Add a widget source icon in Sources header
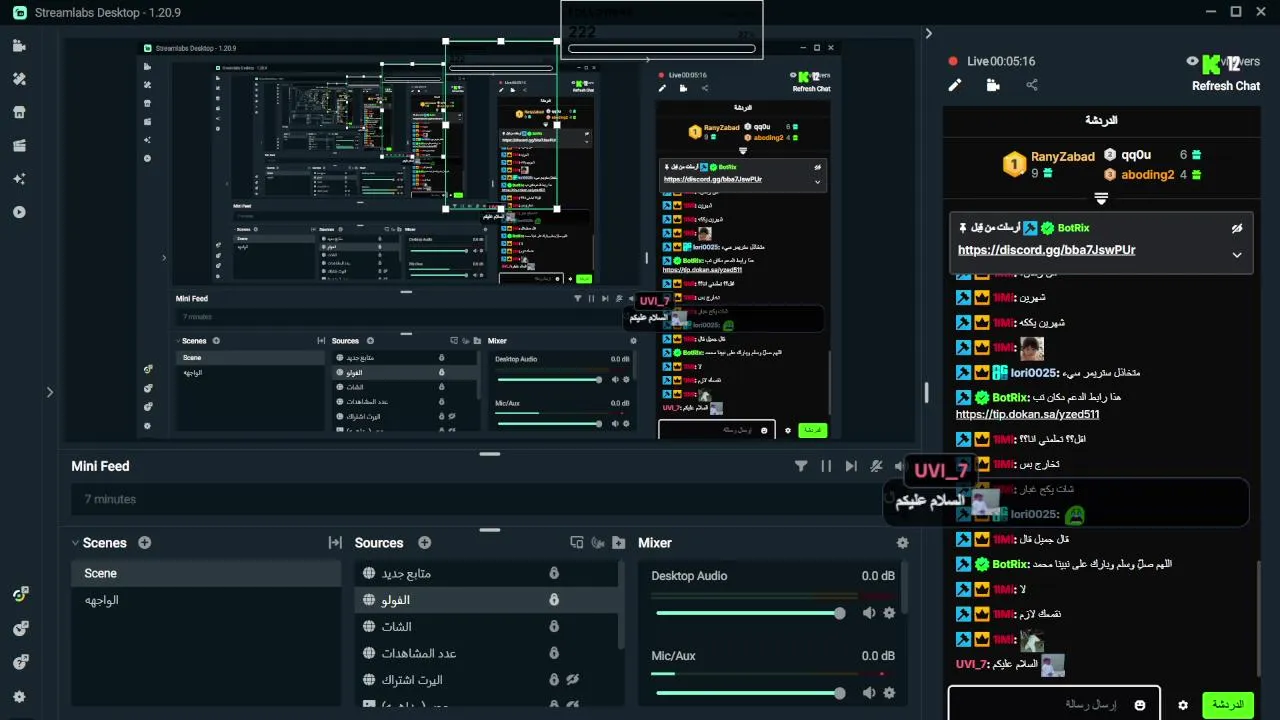Image resolution: width=1280 pixels, height=720 pixels. [577, 543]
